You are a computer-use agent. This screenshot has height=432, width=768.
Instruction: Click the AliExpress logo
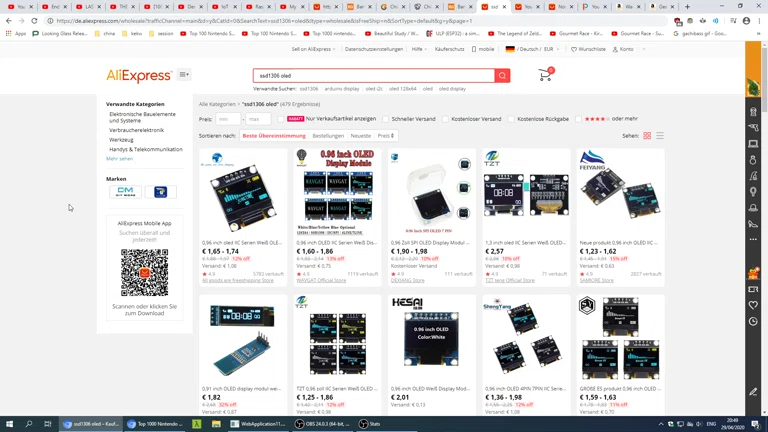tap(139, 76)
